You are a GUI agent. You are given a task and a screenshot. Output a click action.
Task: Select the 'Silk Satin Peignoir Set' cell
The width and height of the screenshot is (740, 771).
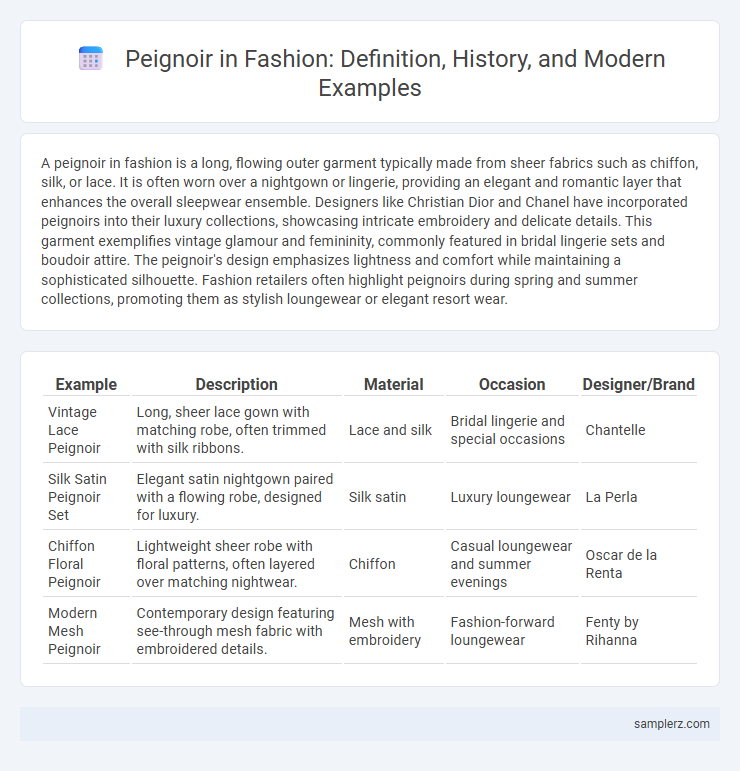click(86, 497)
